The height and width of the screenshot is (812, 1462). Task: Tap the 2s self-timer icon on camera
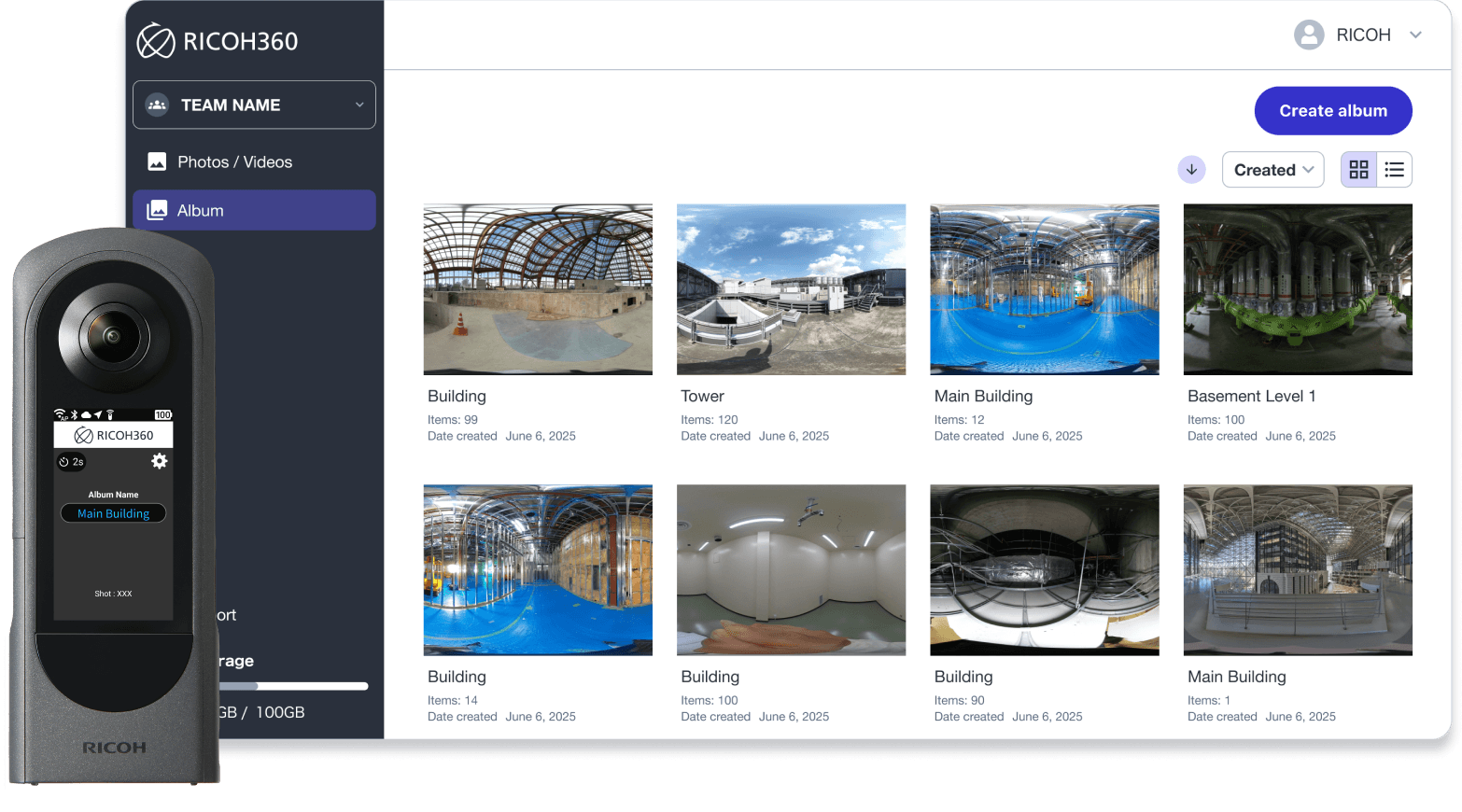(72, 462)
